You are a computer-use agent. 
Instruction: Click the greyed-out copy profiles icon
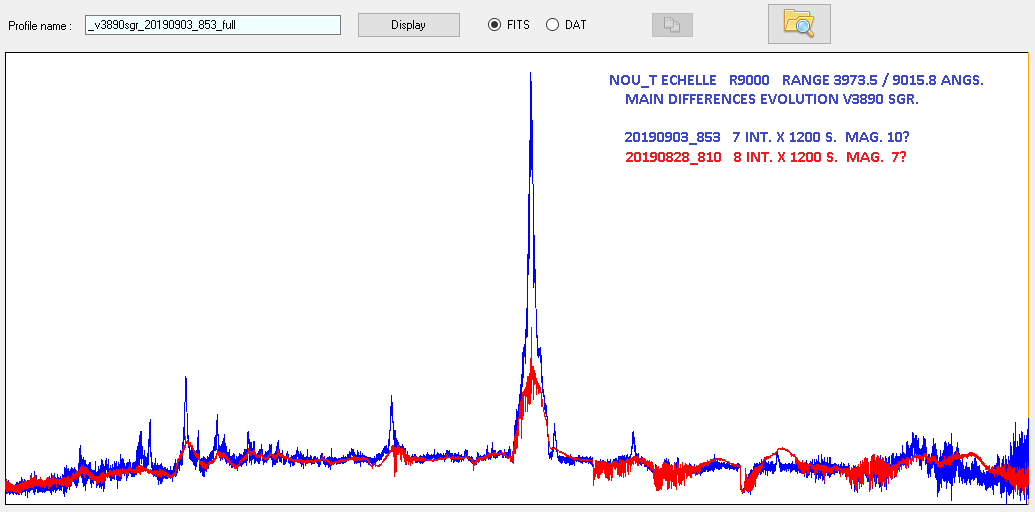coord(671,25)
